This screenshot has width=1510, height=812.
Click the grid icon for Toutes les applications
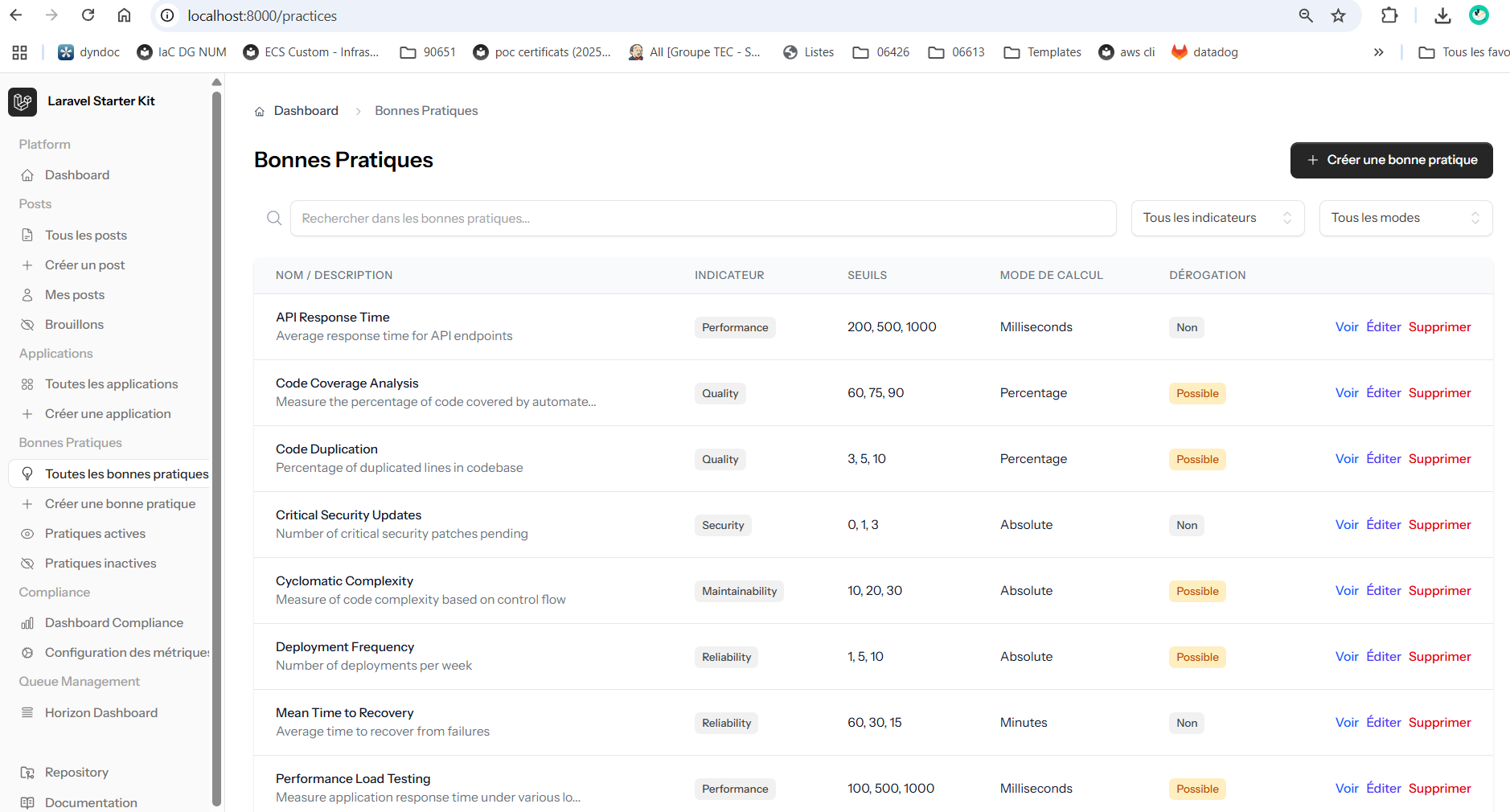coord(27,384)
